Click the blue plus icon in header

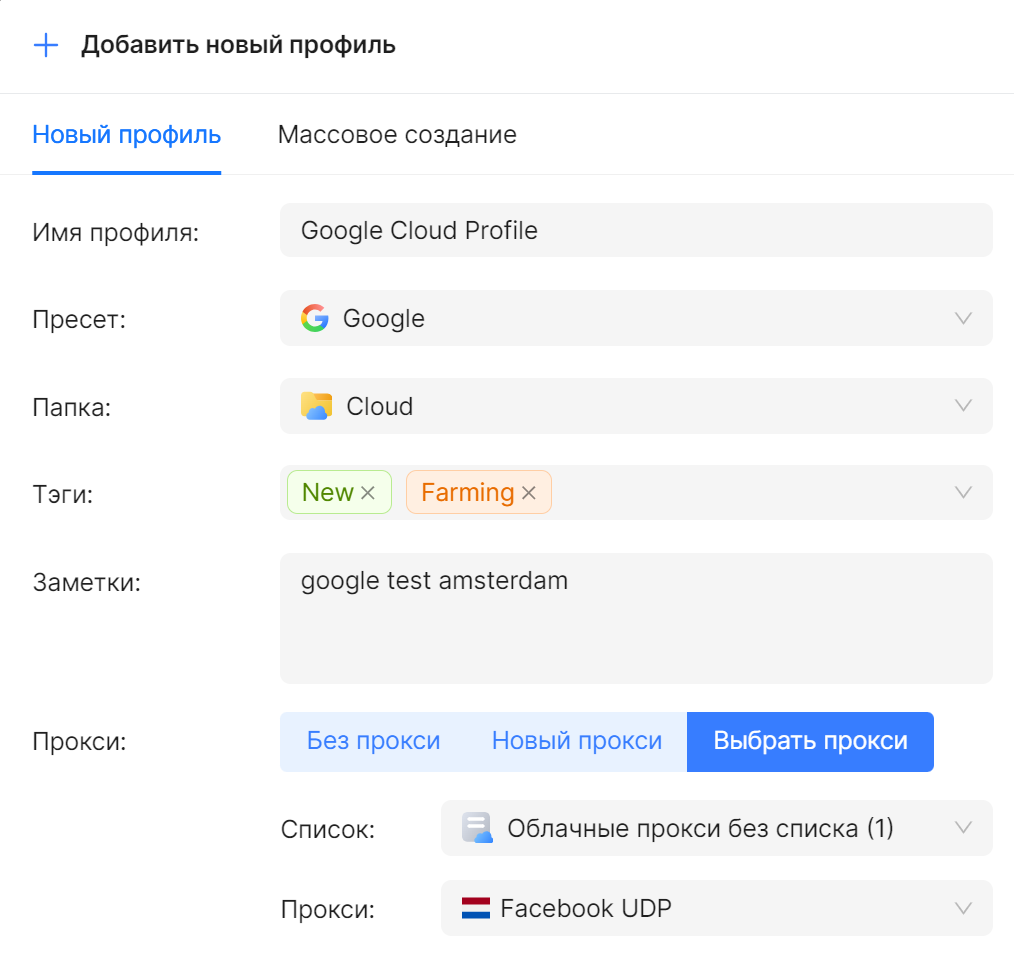(46, 46)
